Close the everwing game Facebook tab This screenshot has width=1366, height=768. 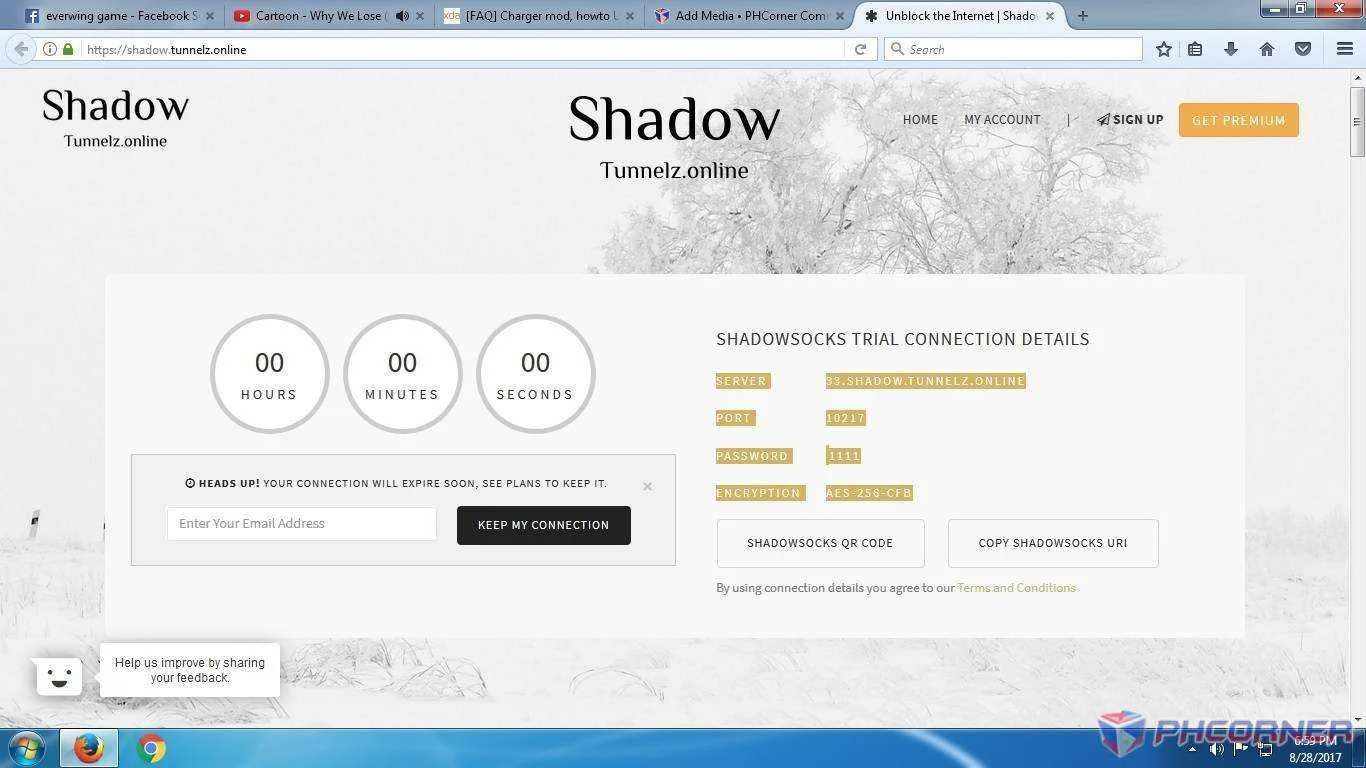point(209,16)
